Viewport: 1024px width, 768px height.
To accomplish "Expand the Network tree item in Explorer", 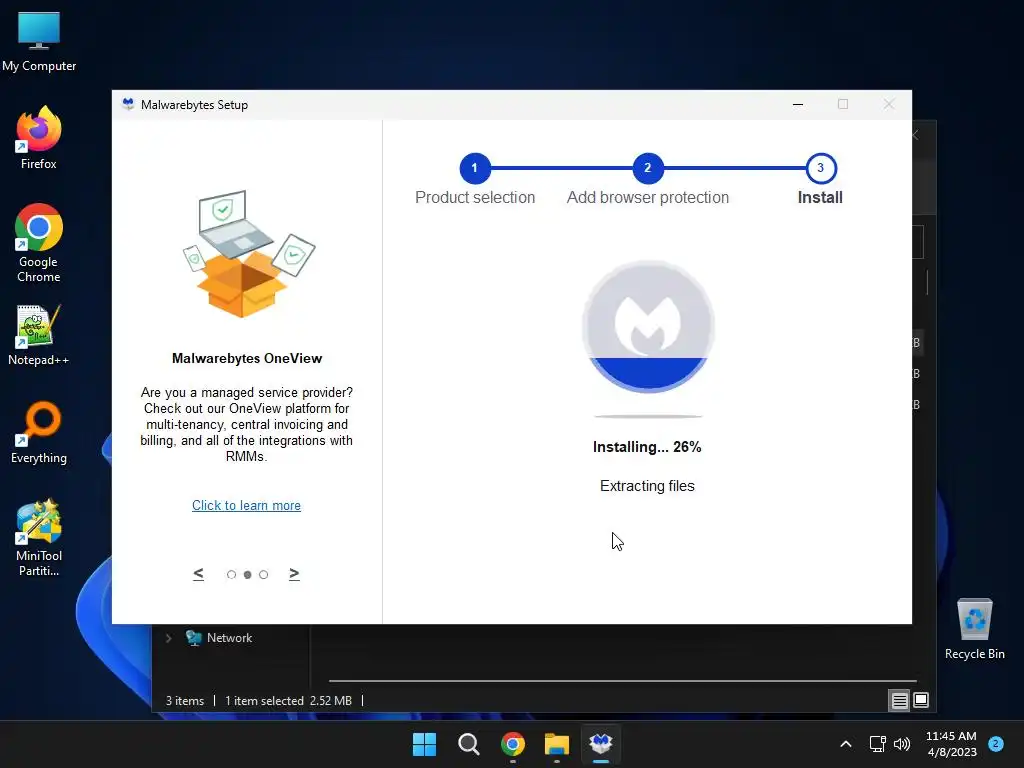I will (x=168, y=638).
